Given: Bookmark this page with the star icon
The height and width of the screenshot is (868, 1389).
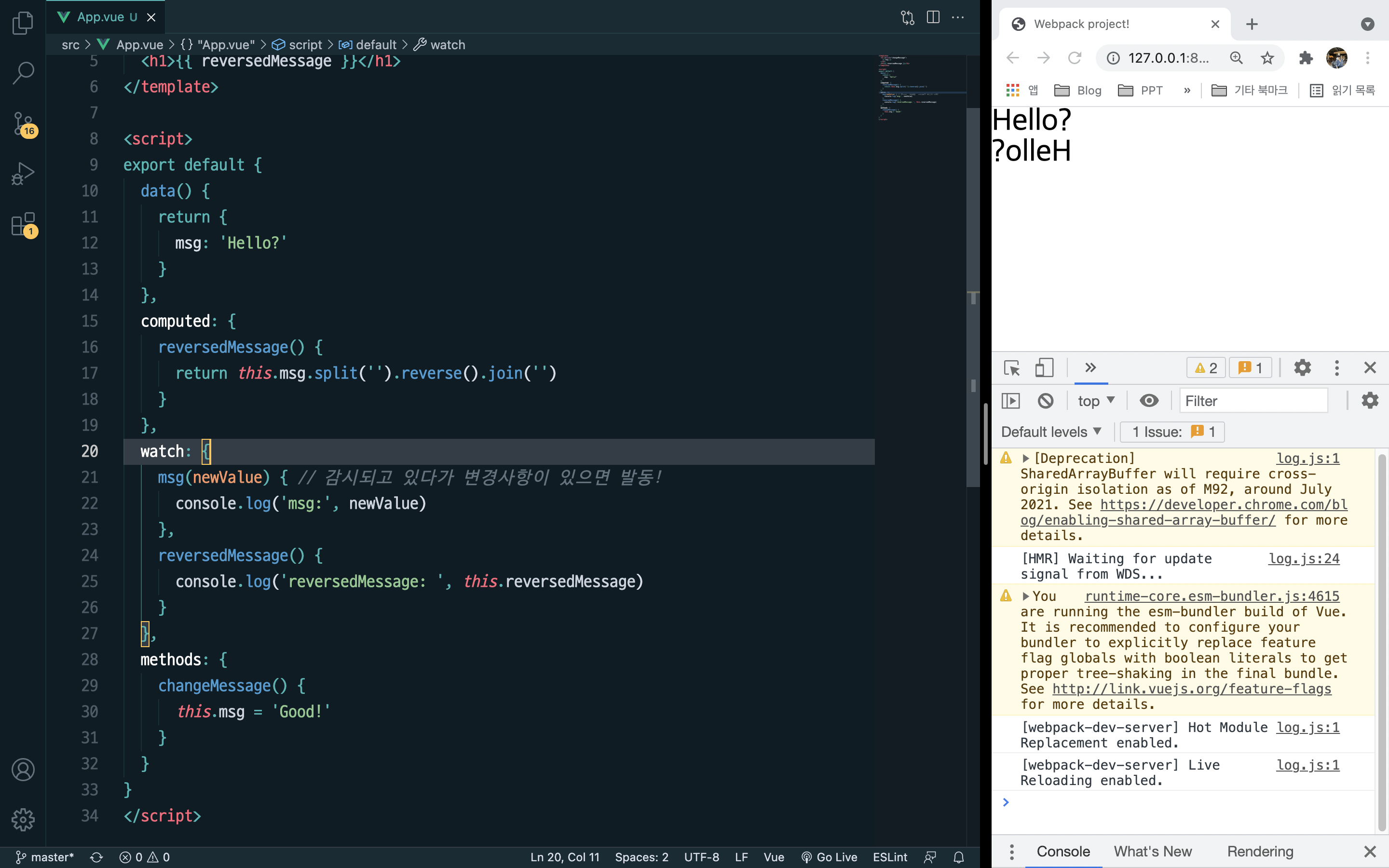Looking at the screenshot, I should coord(1267,58).
